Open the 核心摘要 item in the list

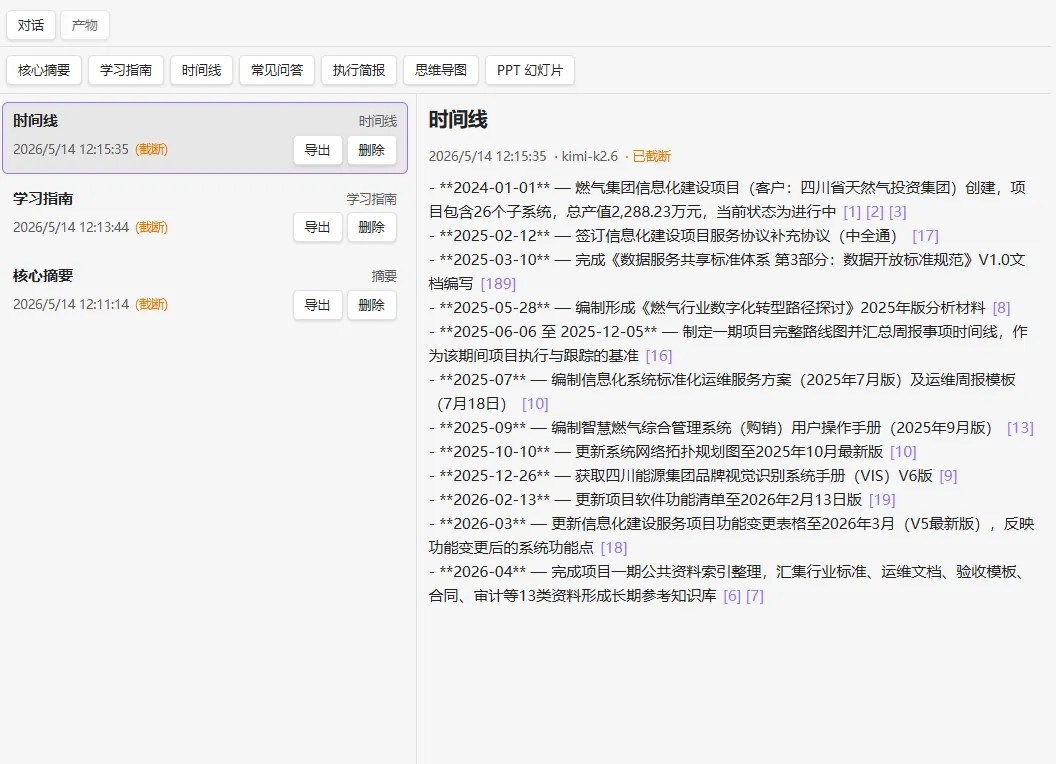(205, 292)
